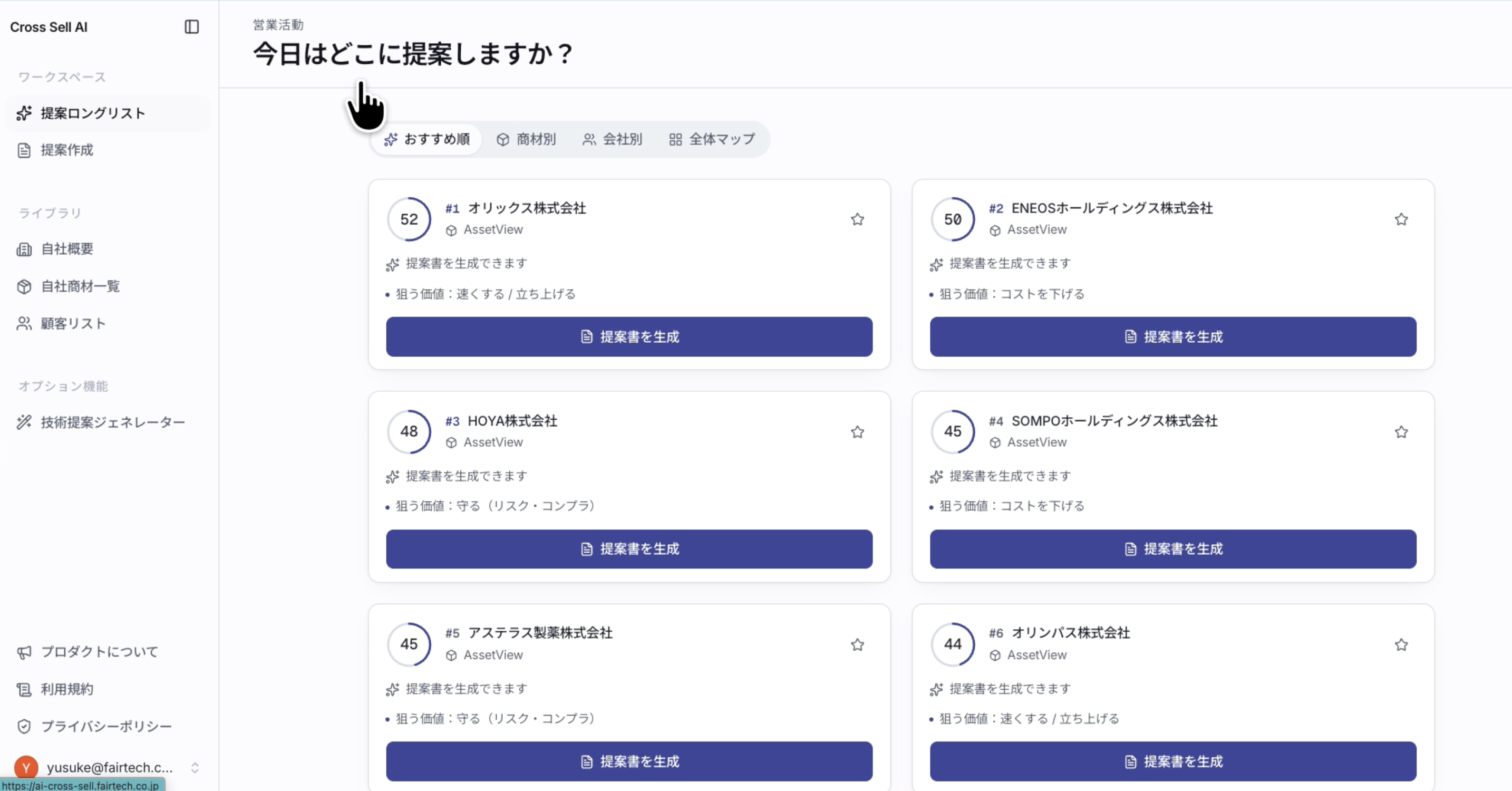
Task: Click the scroll icon beside 利用規約
Action: 24,689
